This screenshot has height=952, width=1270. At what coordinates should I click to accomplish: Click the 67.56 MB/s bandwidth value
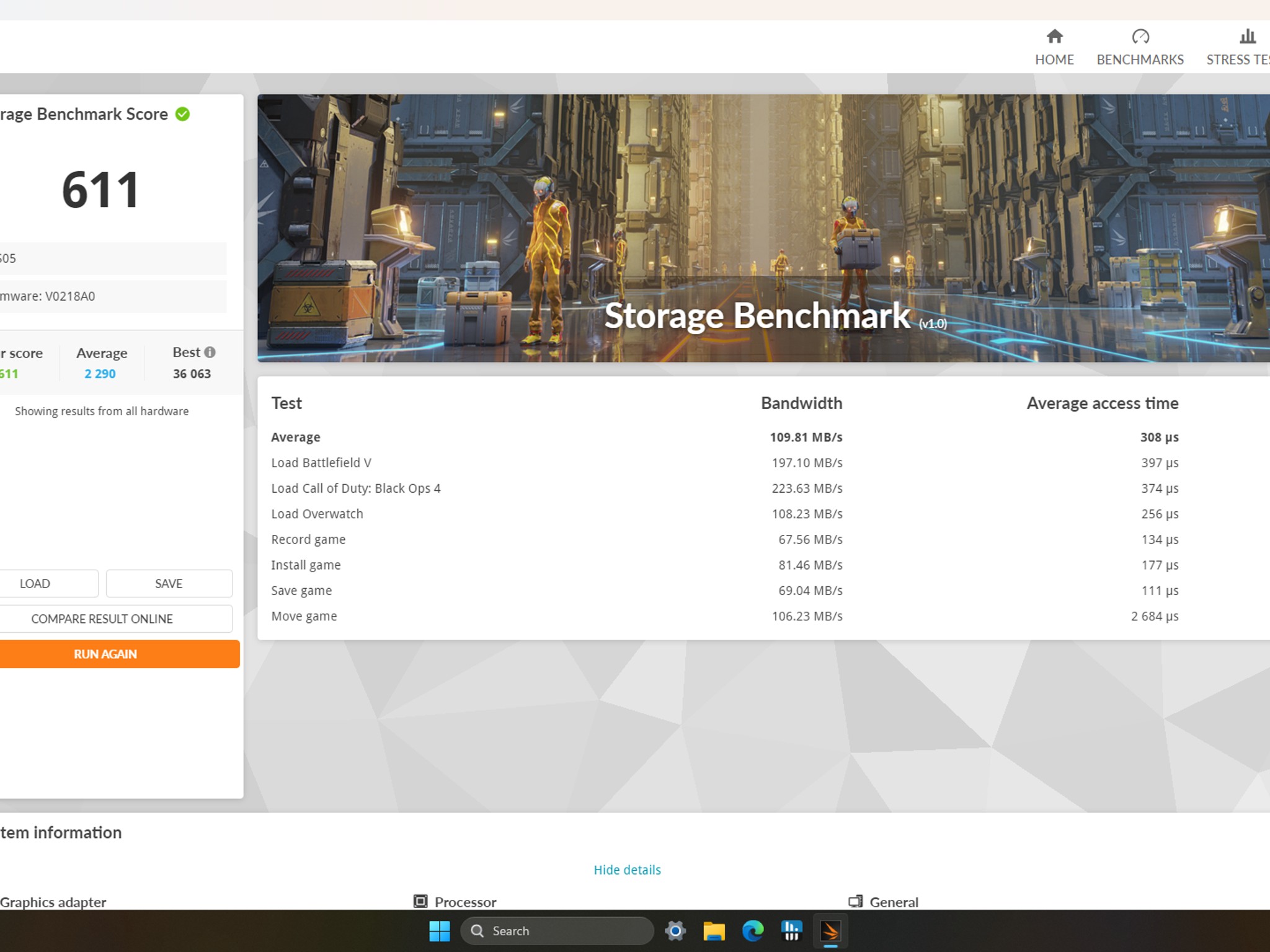[810, 539]
